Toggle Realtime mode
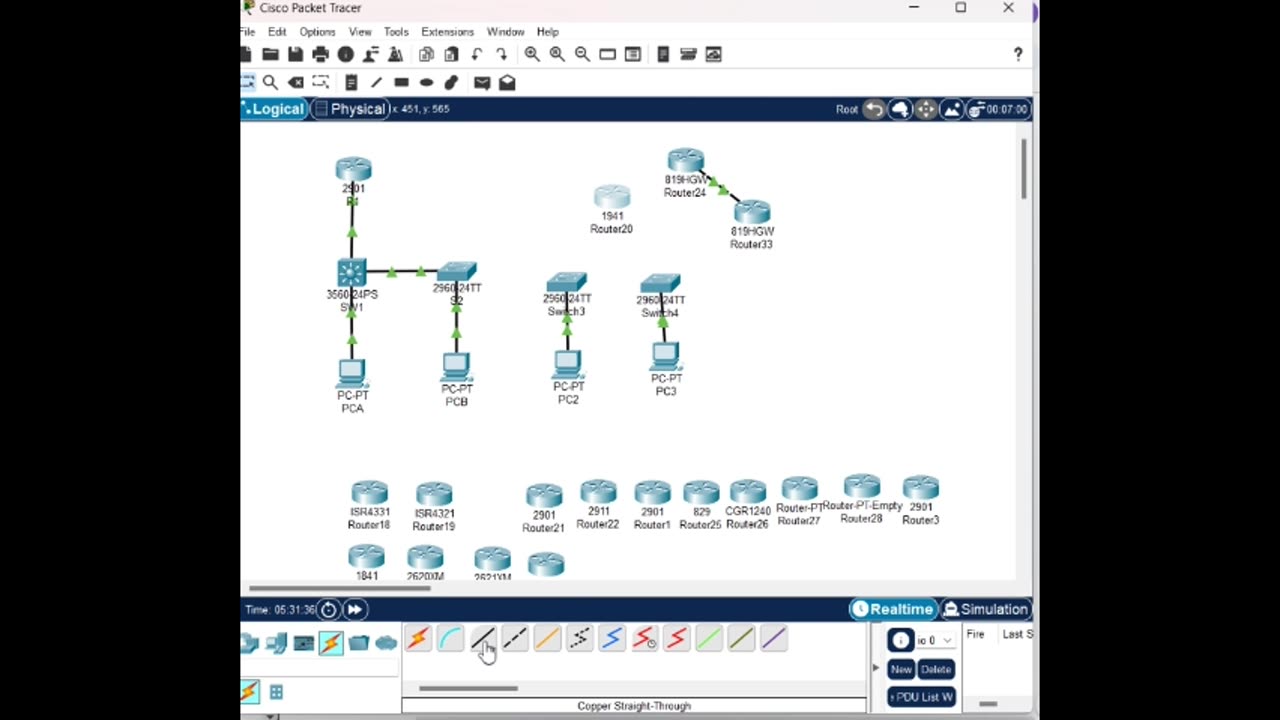1280x720 pixels. [x=893, y=609]
